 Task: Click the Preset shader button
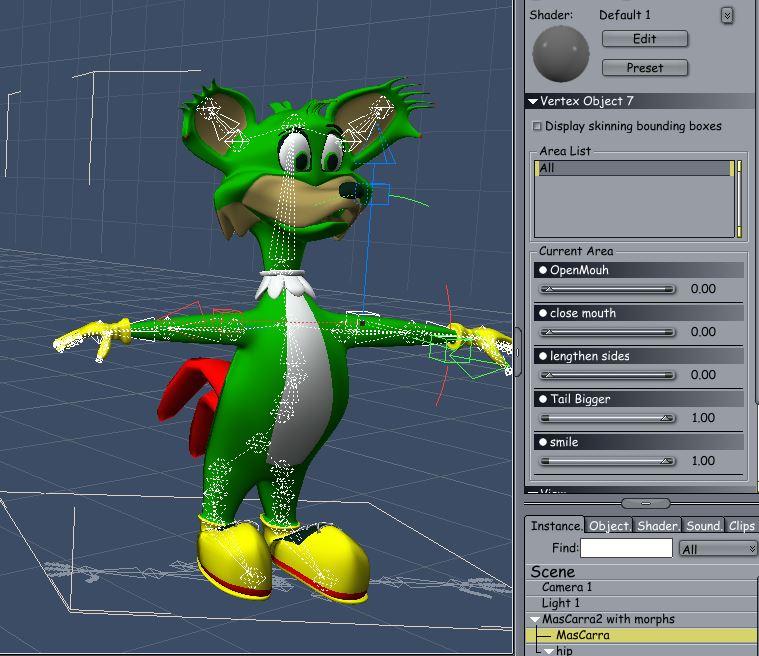pos(644,67)
